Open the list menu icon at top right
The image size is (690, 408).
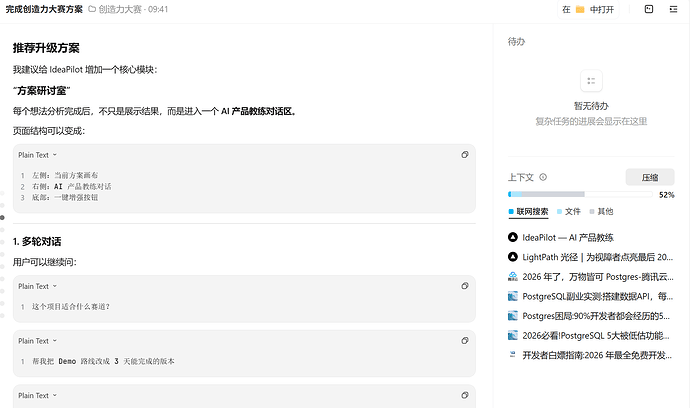click(x=673, y=9)
